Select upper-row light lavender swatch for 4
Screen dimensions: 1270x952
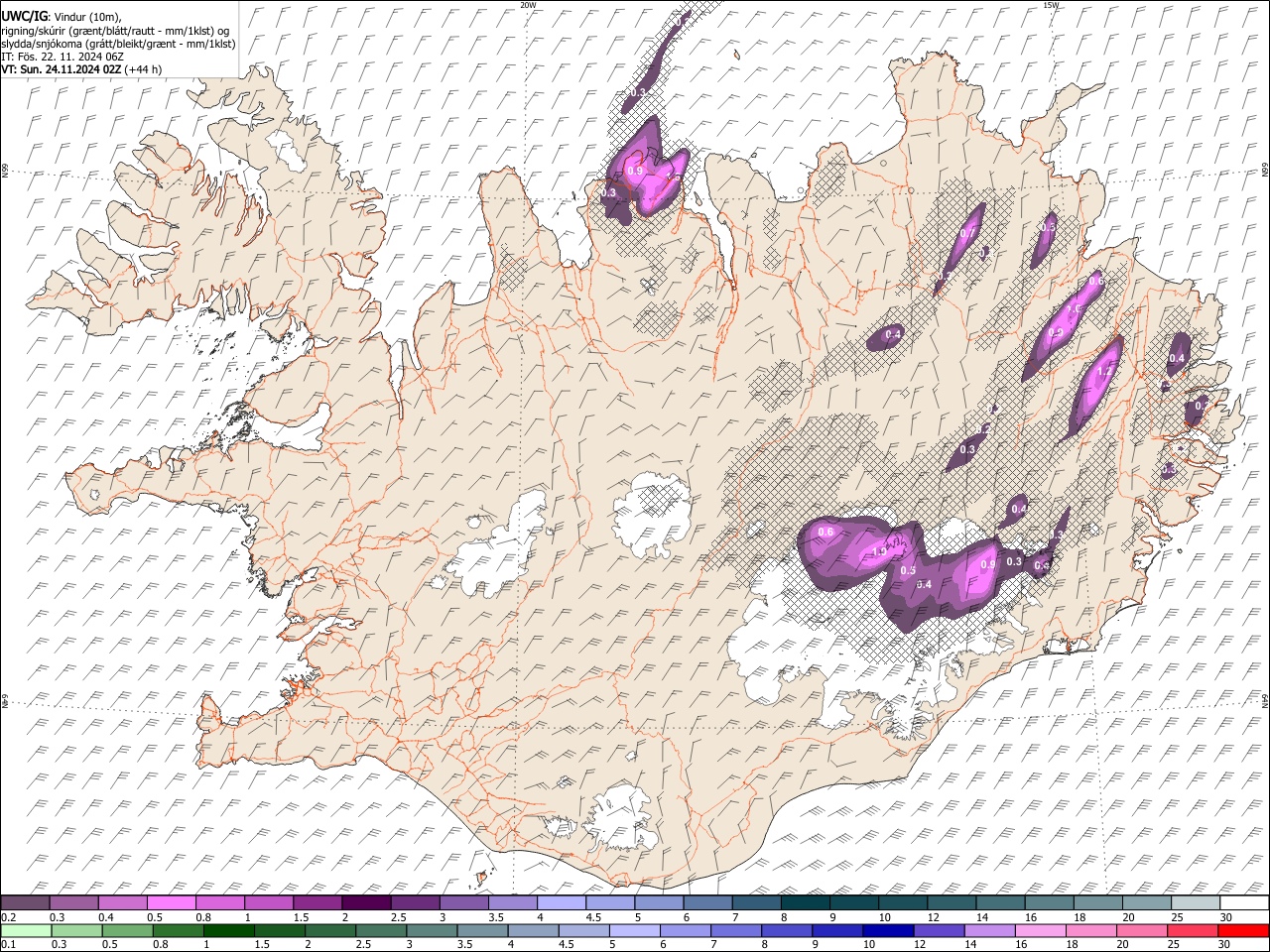[562, 903]
